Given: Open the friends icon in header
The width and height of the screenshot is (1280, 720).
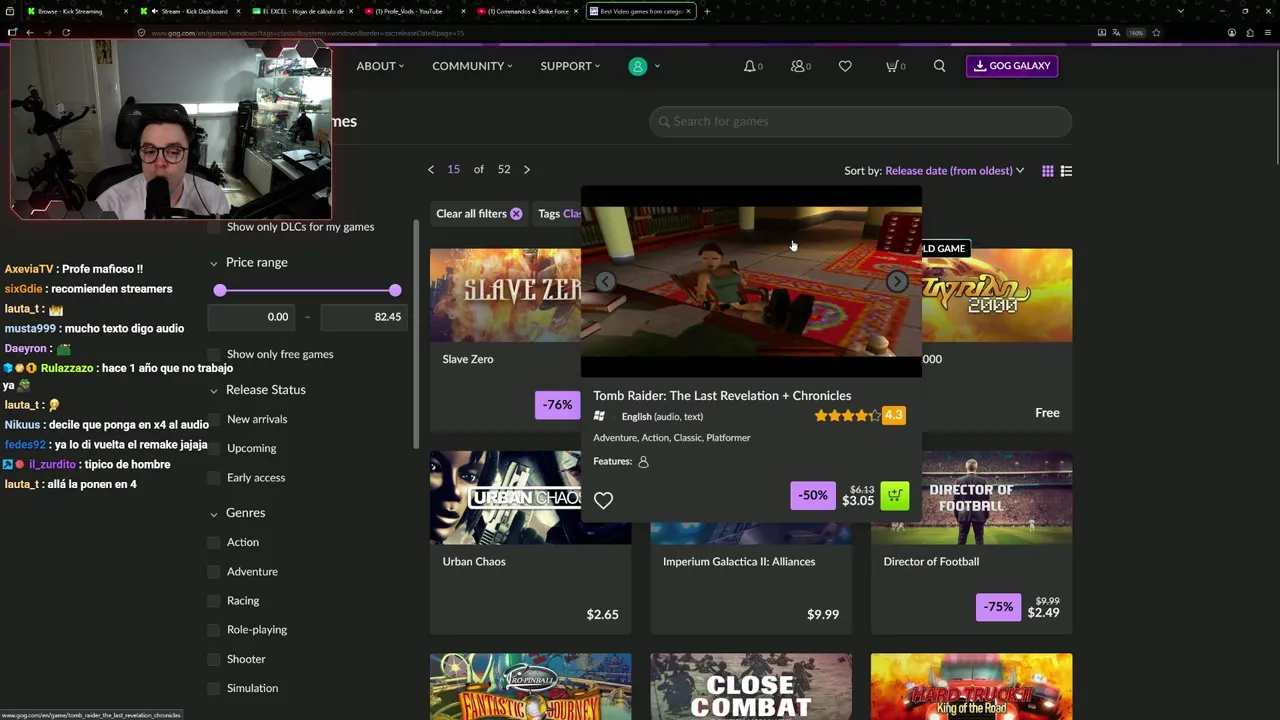Looking at the screenshot, I should 798,66.
